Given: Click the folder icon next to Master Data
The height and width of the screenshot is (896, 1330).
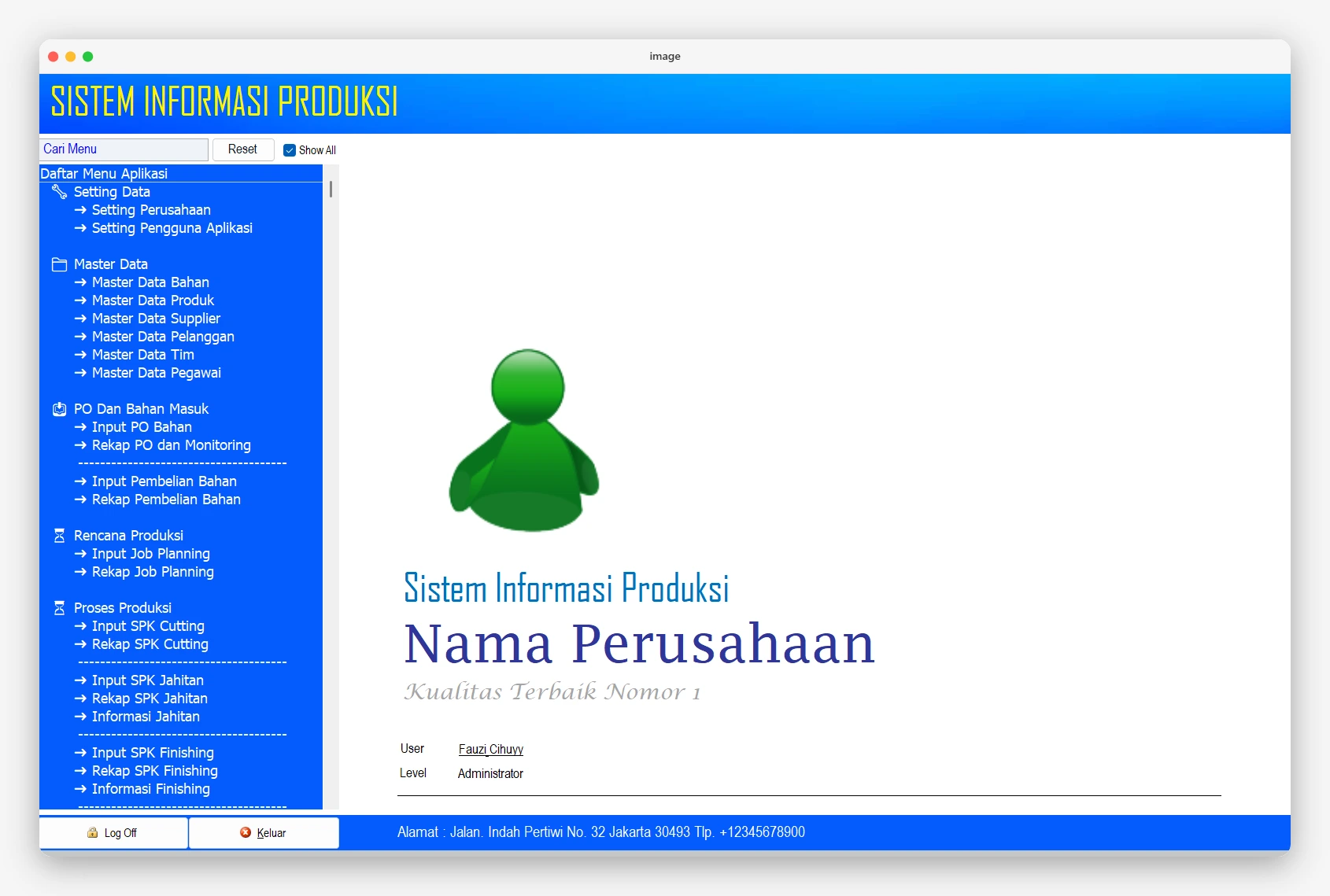Looking at the screenshot, I should (59, 264).
